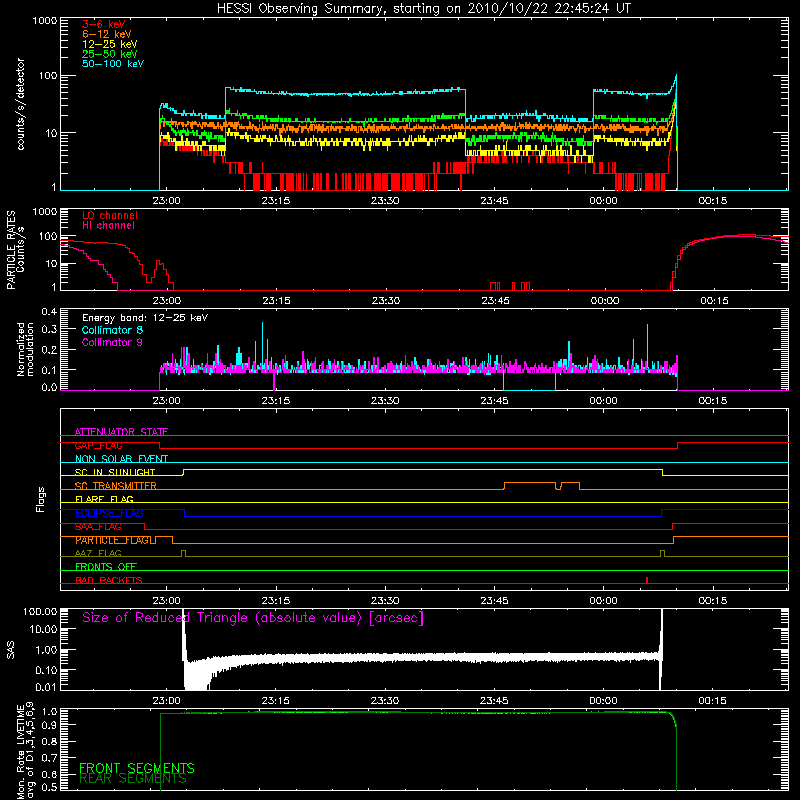800x800 pixels.
Task: Click the REAR SEGMENTS legend label
Action: 133,779
